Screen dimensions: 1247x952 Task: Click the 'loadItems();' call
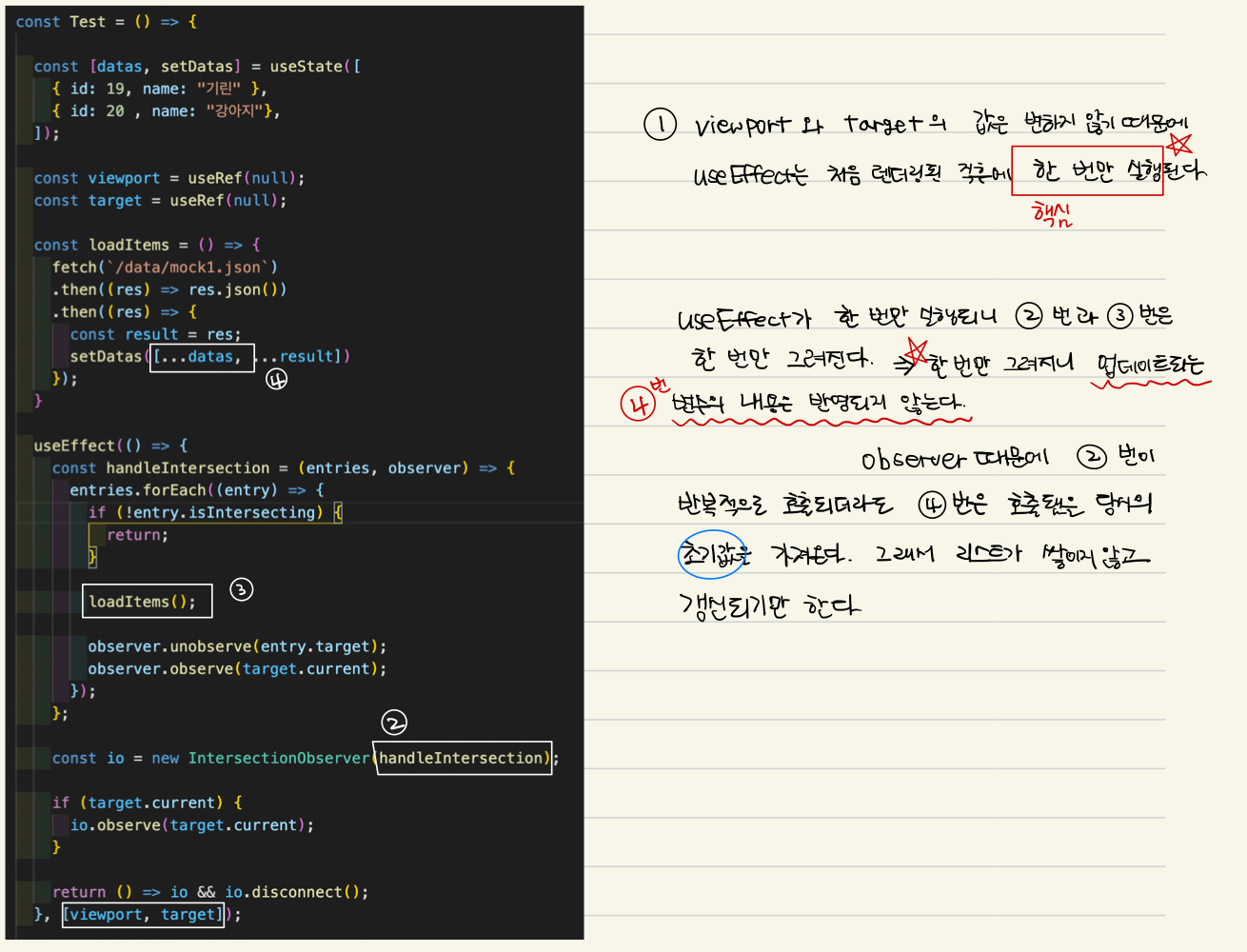(x=142, y=602)
